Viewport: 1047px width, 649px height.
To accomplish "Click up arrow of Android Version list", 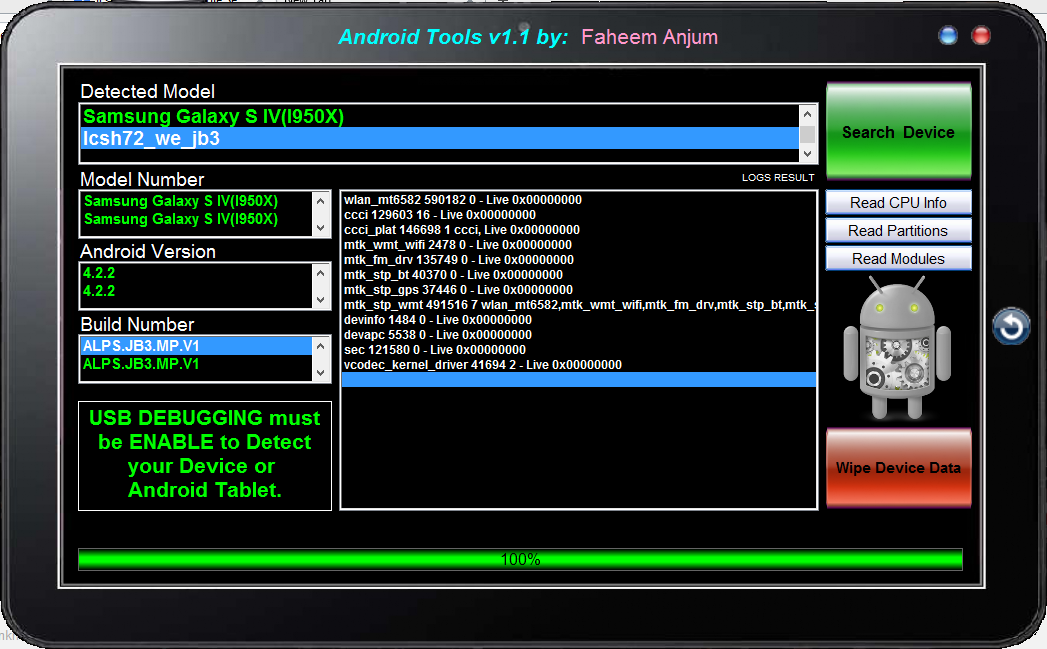I will 321,272.
